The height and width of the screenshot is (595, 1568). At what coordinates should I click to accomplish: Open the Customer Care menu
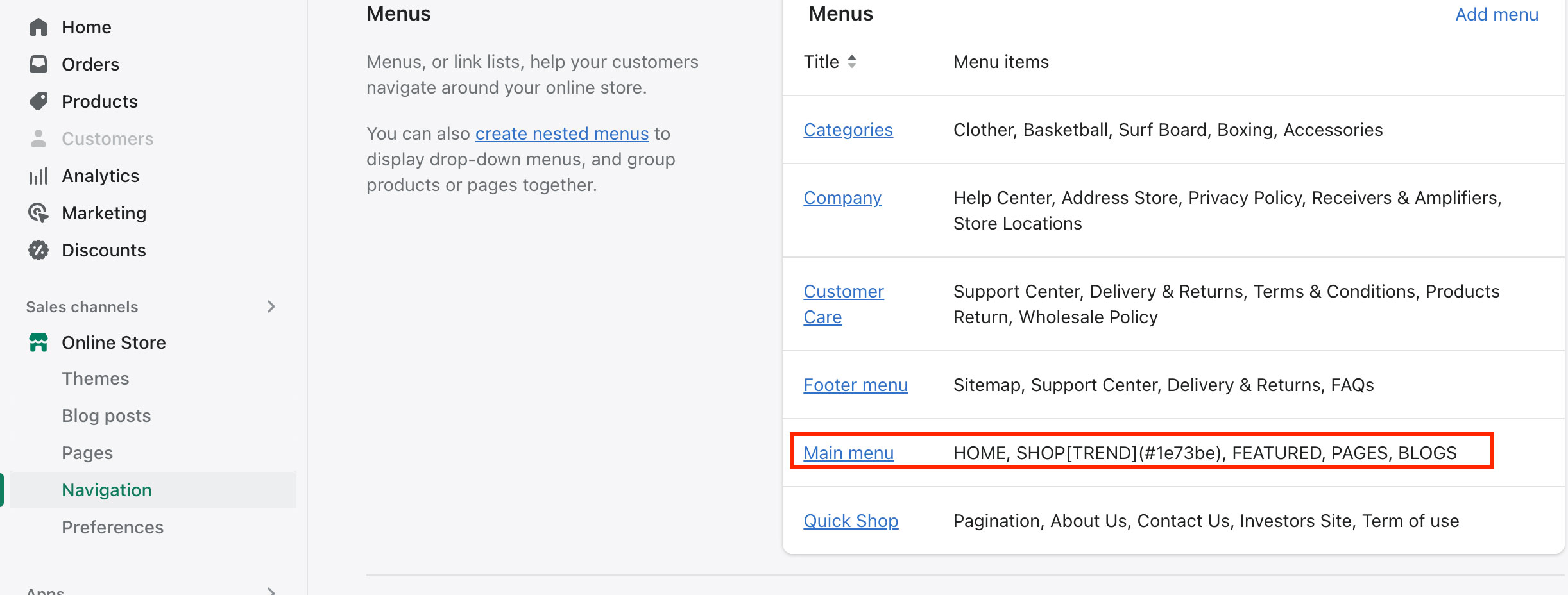pos(843,304)
